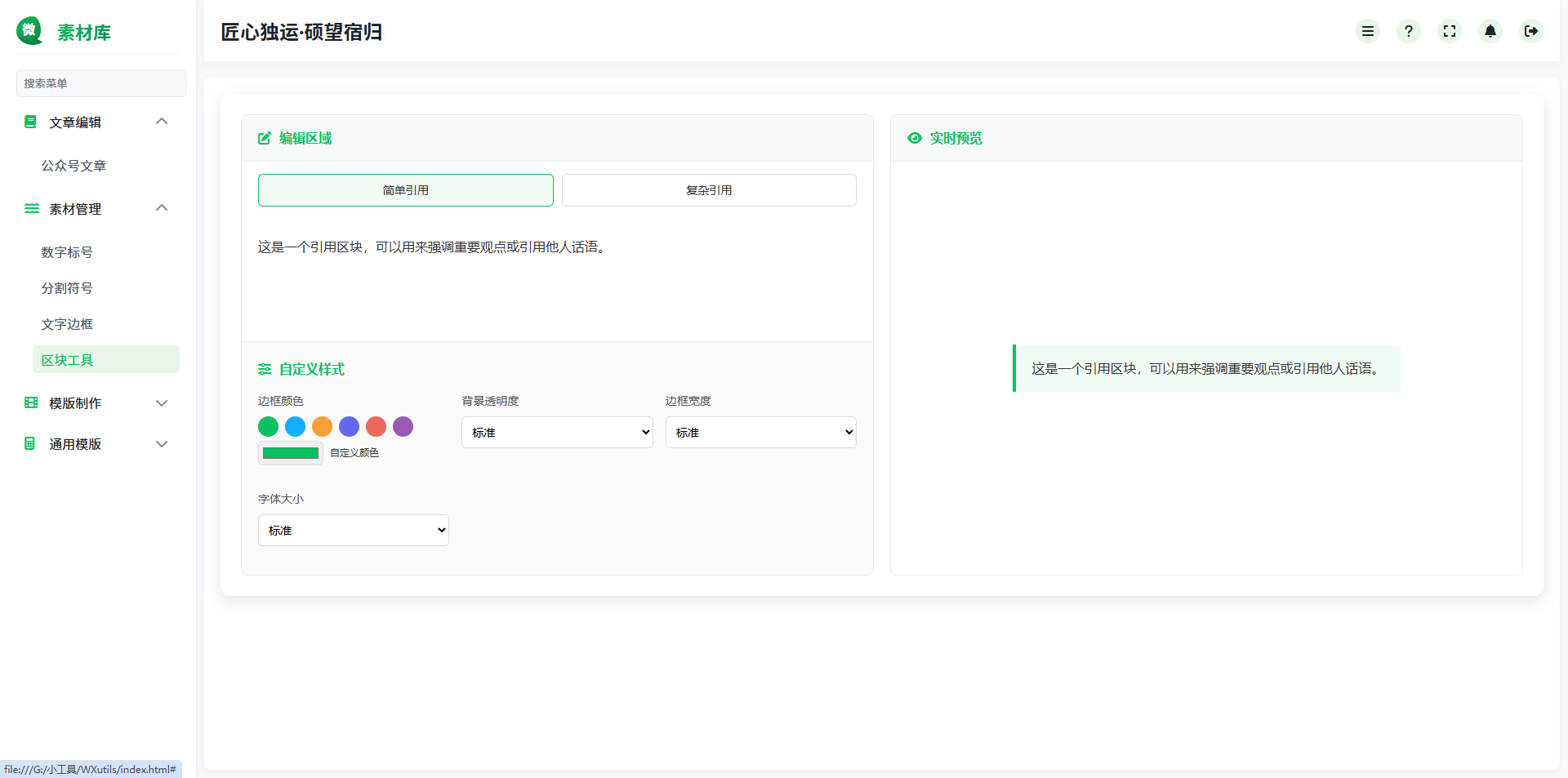Click the logout icon at top right
The height and width of the screenshot is (778, 1568).
click(x=1532, y=31)
